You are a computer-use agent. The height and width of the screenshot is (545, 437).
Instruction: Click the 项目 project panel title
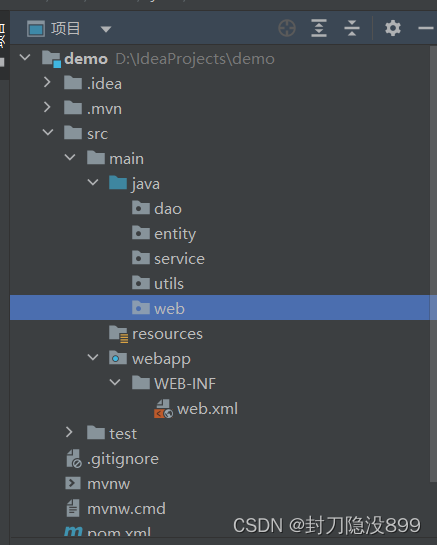(66, 29)
